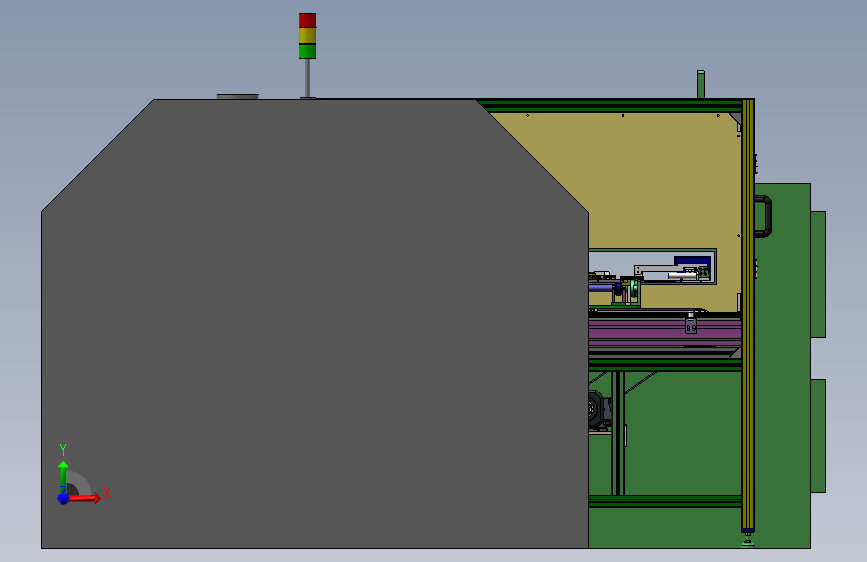Screen dimensions: 867x562
Task: Click the blue Z axis ball of the triad
Action: tap(63, 498)
